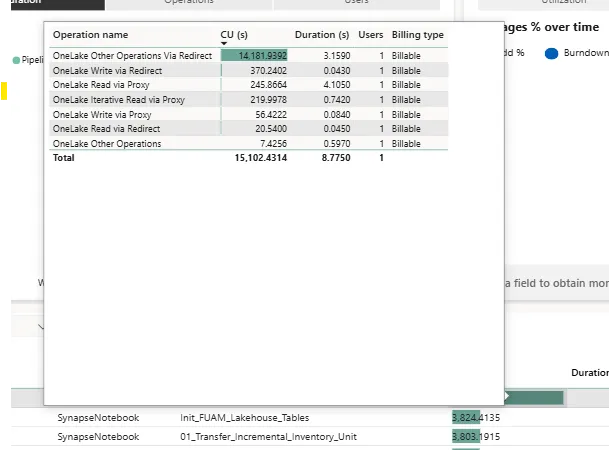
Task: Click 01_Transfer_Incremental_Inventory_Unit item name
Action: [x=268, y=437]
